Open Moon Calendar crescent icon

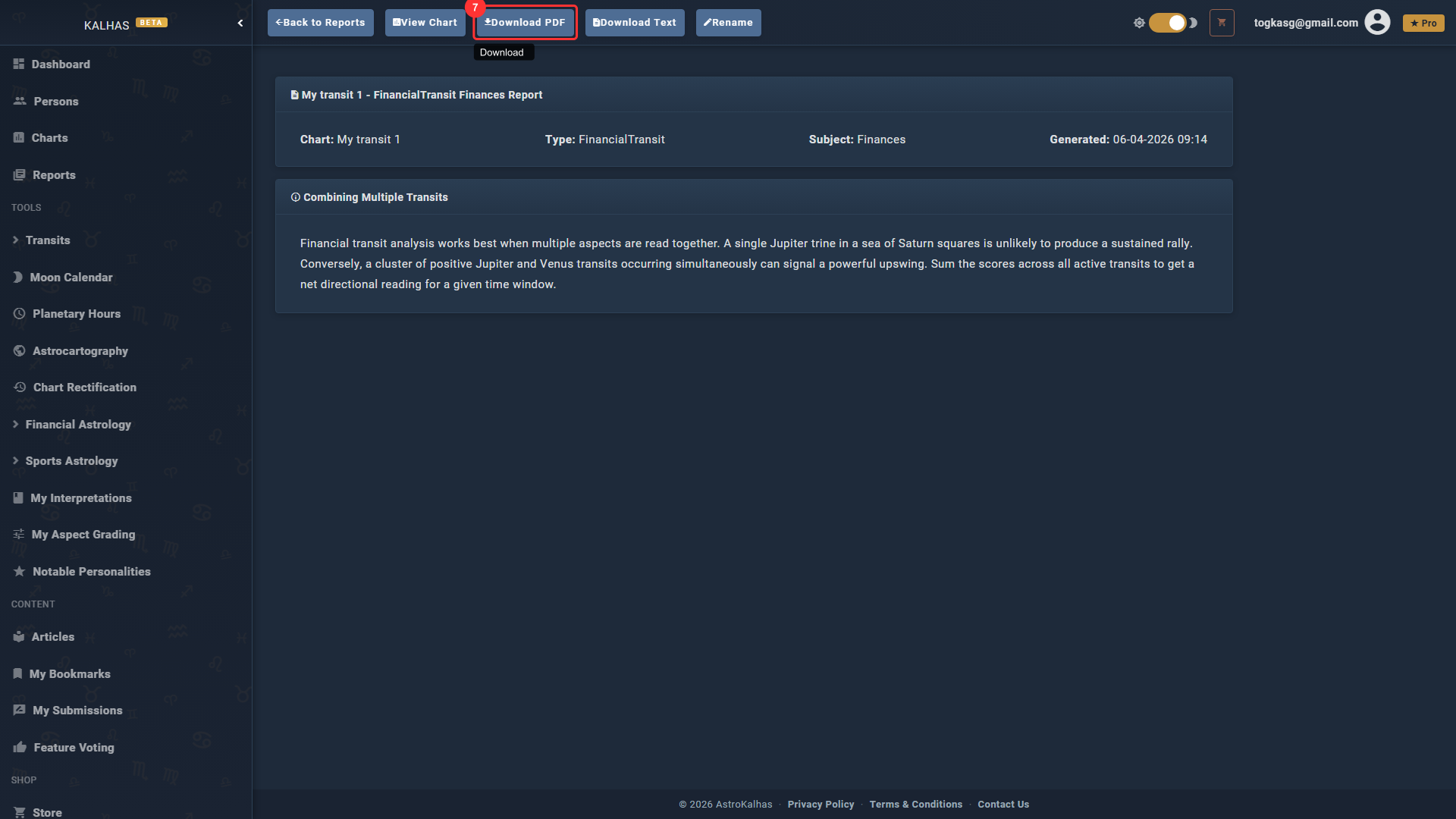17,278
